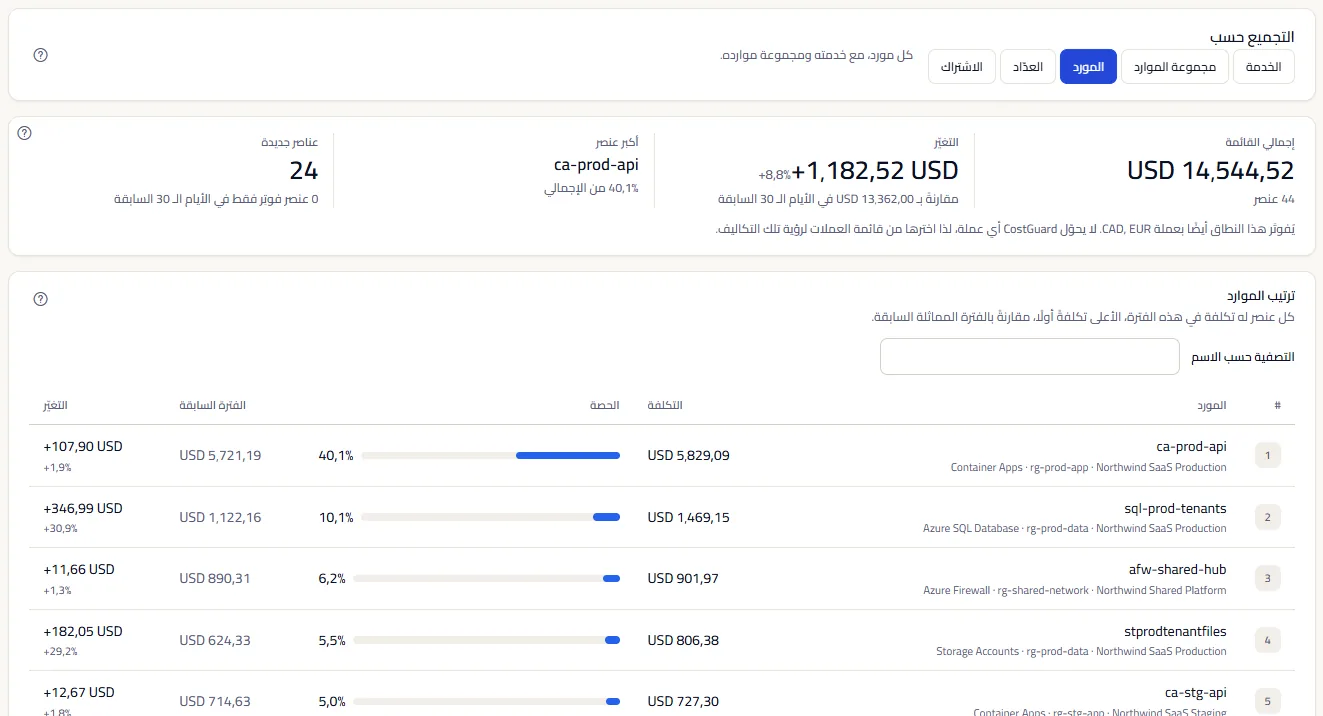The width and height of the screenshot is (1323, 716).
Task: Open help icon beside ترتيب الموارد heading
Action: click(x=40, y=299)
